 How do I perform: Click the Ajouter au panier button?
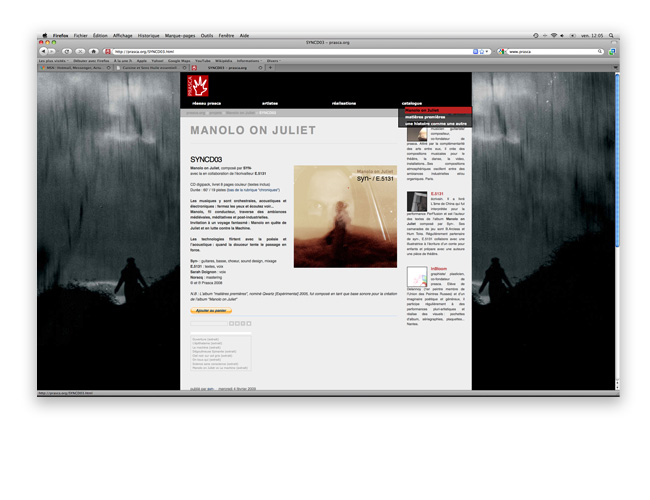[x=211, y=311]
